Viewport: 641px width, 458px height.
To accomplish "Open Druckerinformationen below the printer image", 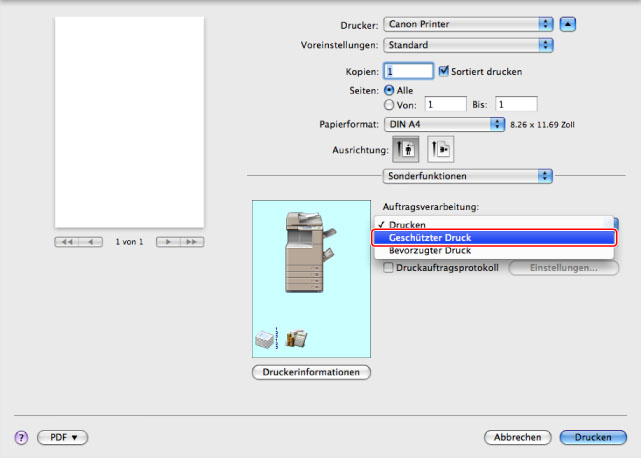I will (x=310, y=372).
